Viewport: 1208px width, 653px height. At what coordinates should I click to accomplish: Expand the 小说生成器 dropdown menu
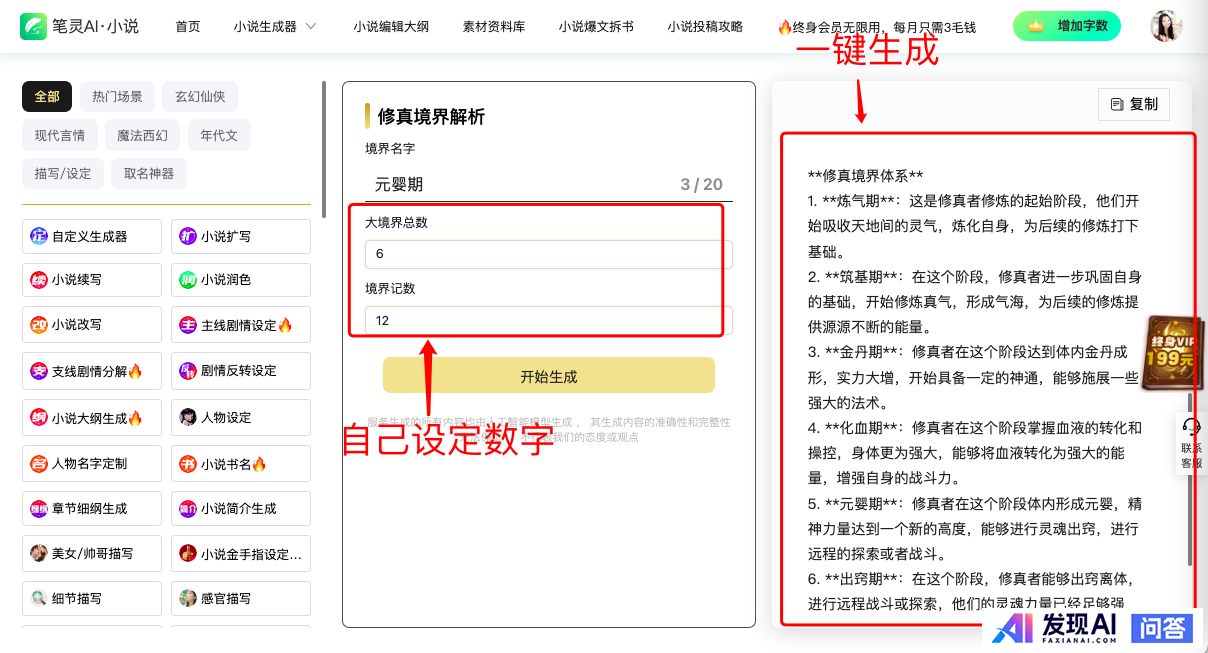click(x=275, y=27)
